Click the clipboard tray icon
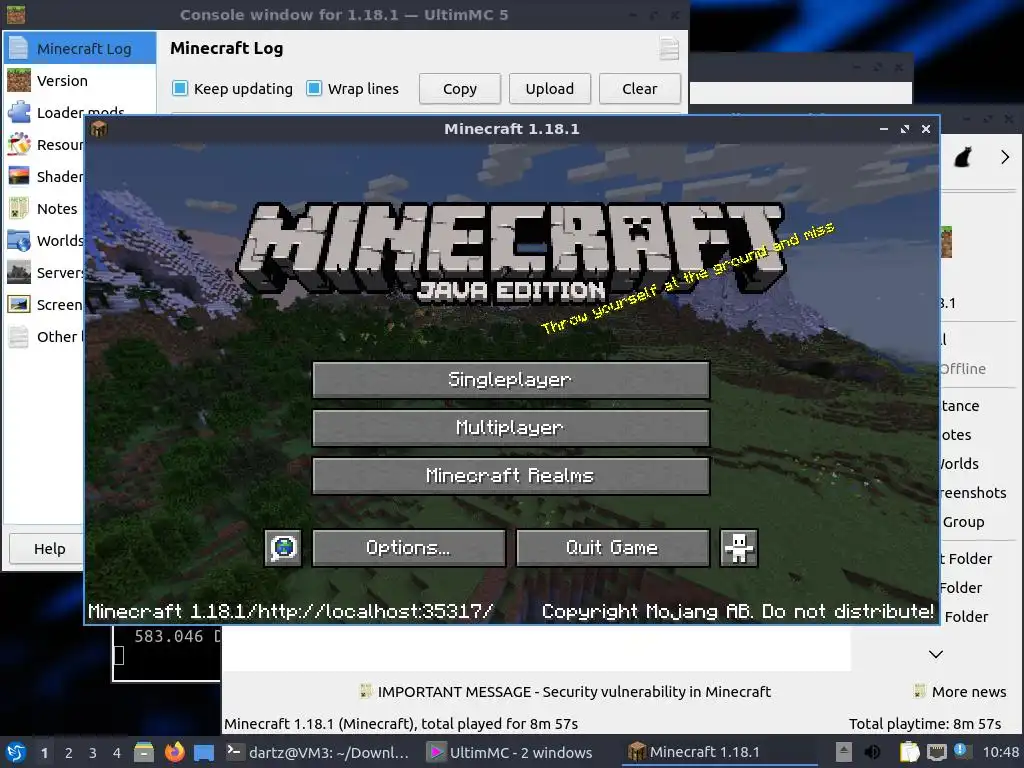 point(909,752)
